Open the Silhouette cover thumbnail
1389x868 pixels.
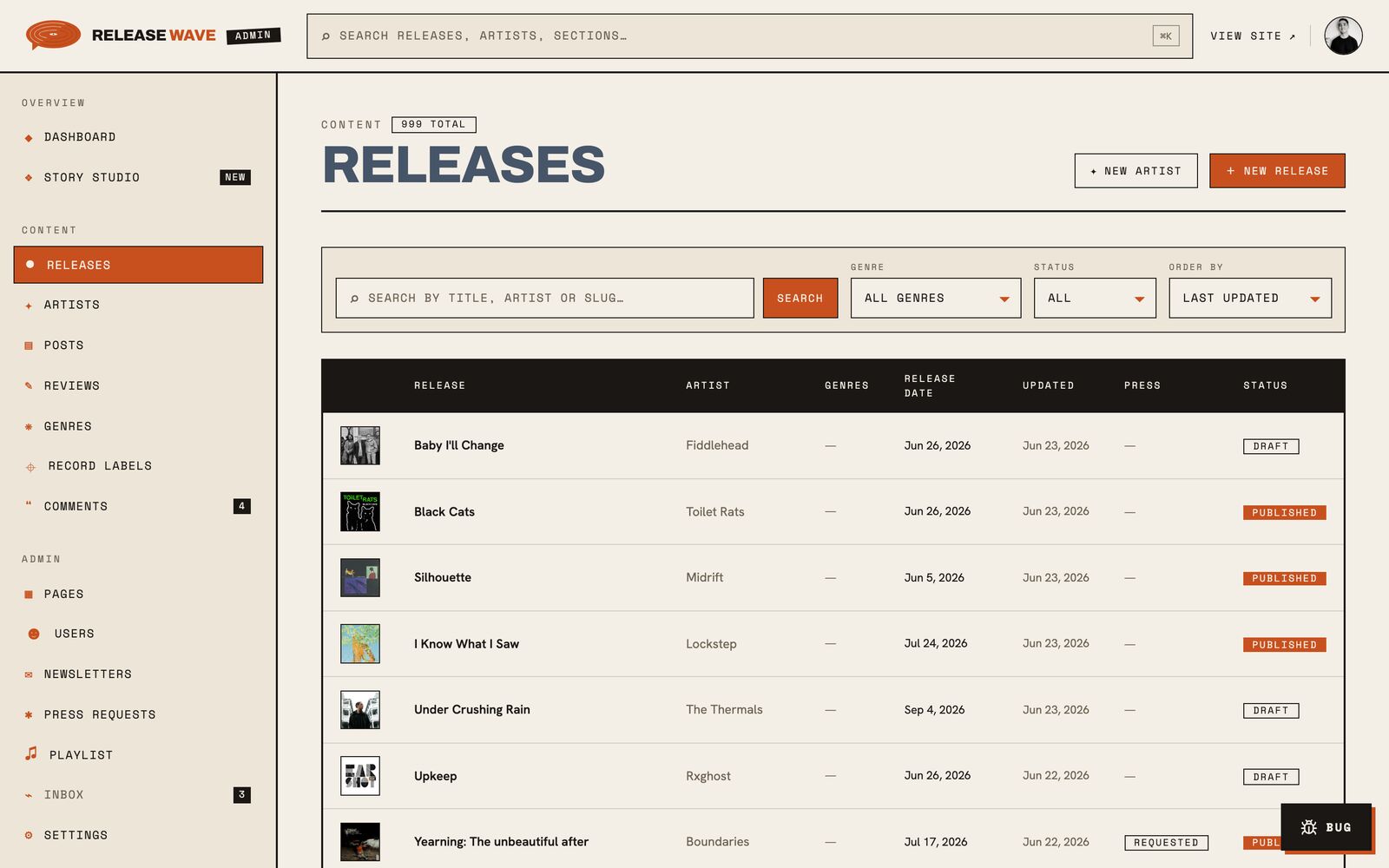click(359, 577)
